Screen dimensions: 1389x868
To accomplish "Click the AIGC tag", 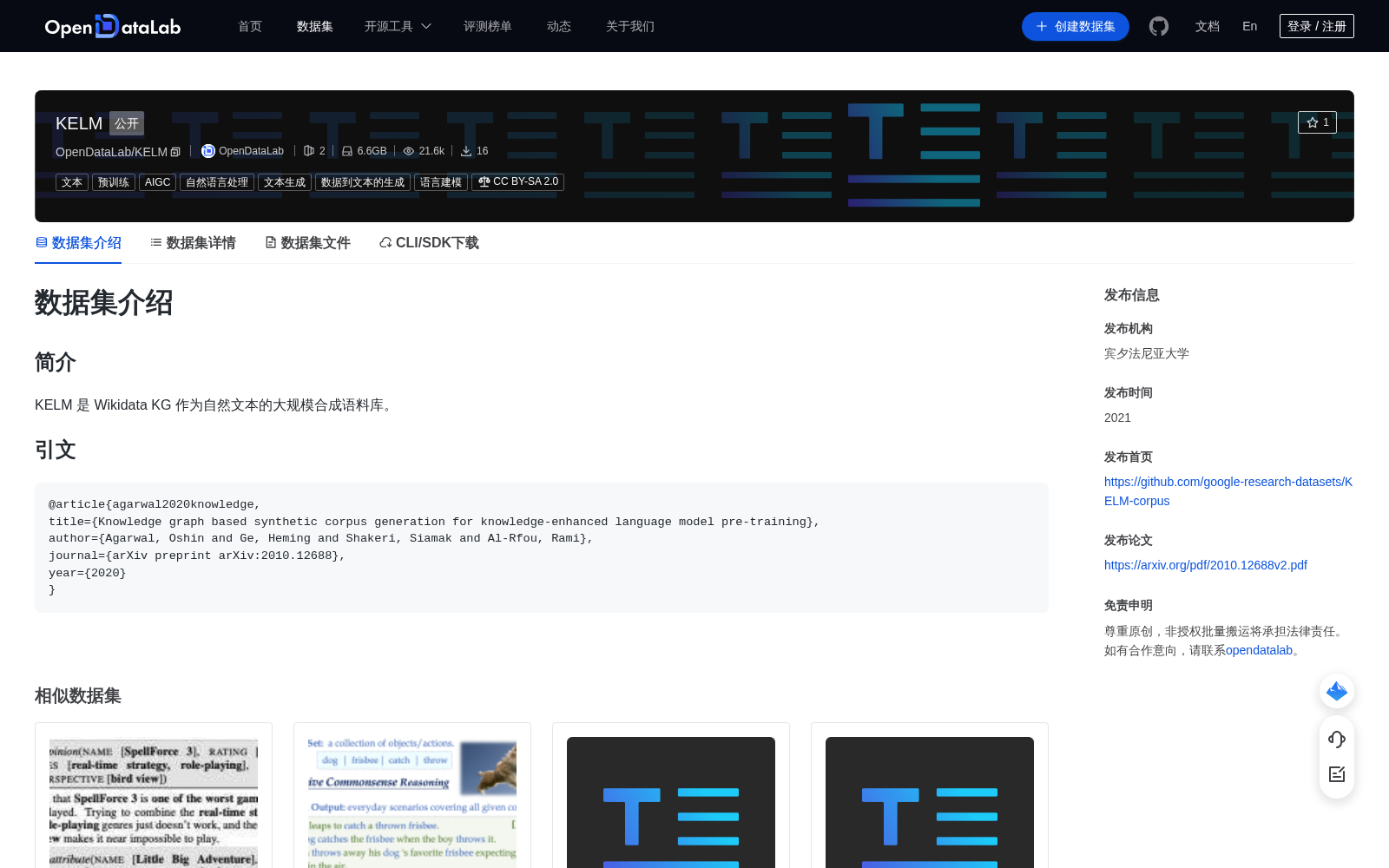I will (157, 182).
